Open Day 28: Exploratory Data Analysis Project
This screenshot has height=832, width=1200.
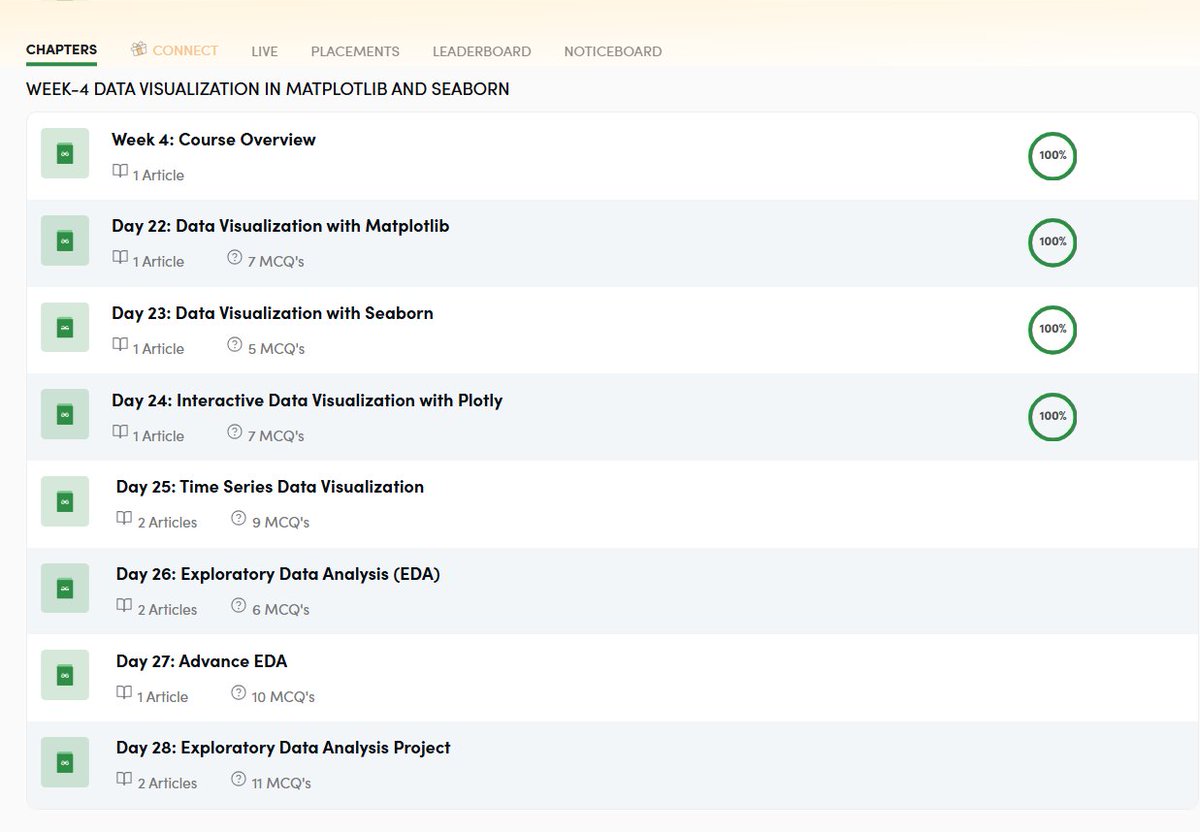tap(283, 749)
